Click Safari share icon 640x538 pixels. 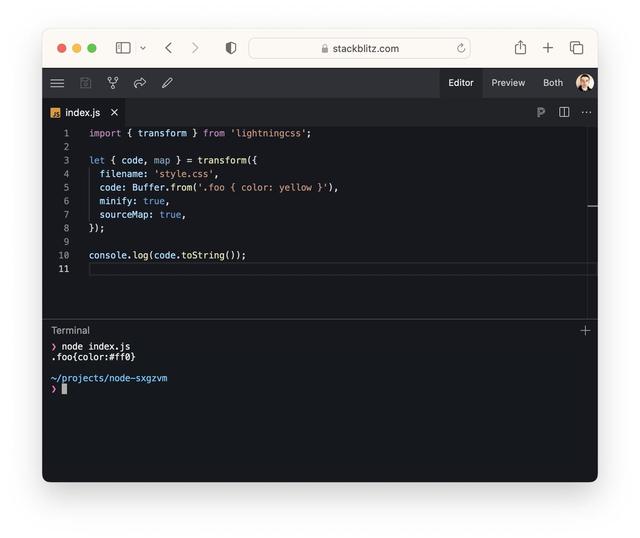click(x=520, y=47)
